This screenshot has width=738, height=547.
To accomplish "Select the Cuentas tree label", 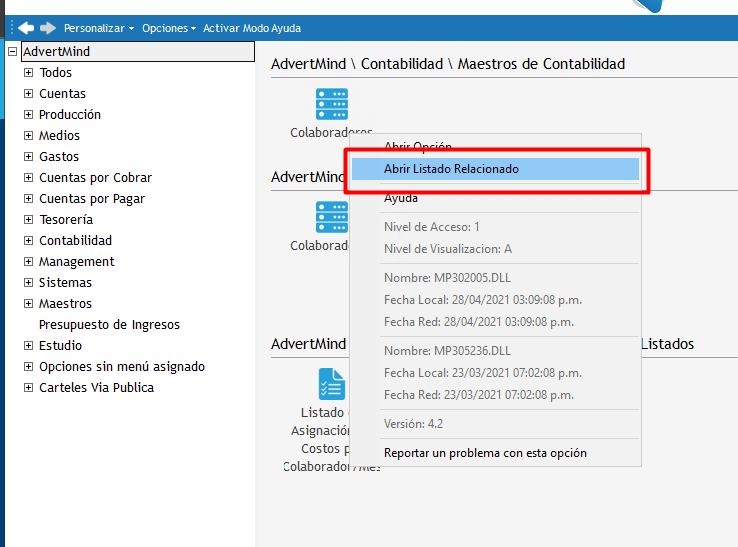I will pos(62,94).
